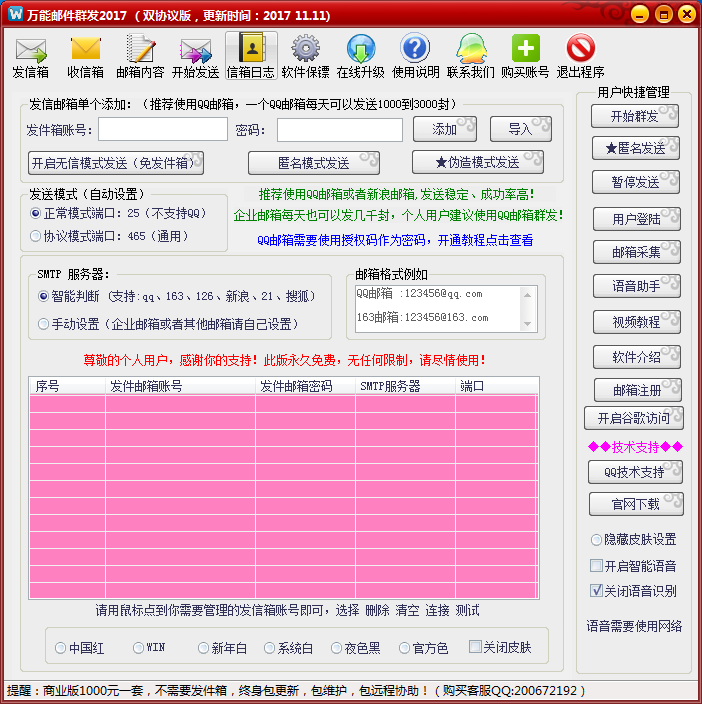Select the 中国红 skin option
702x704 pixels.
[x=61, y=648]
